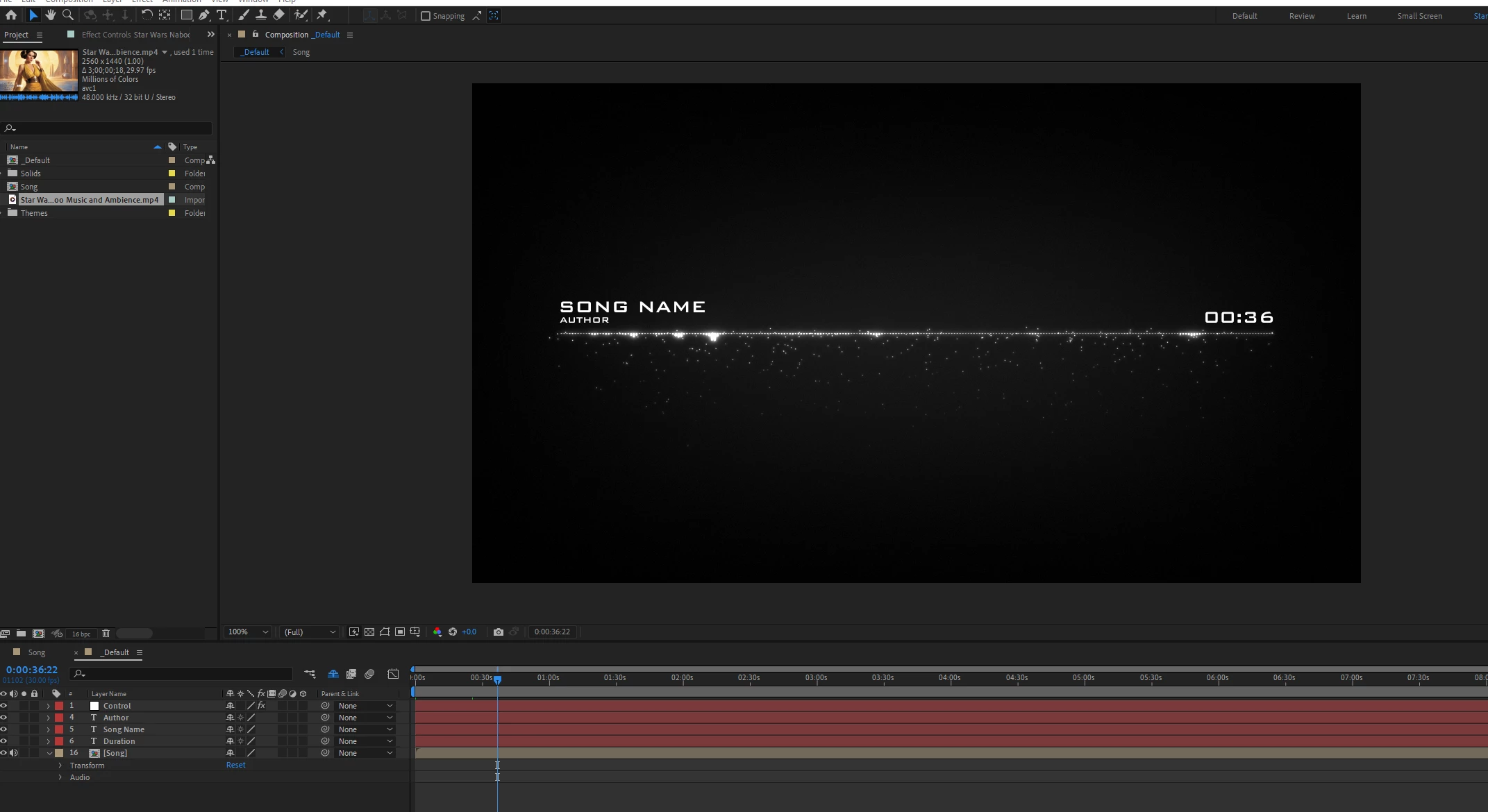
Task: Select the Puppet Pin tool
Action: [x=322, y=15]
